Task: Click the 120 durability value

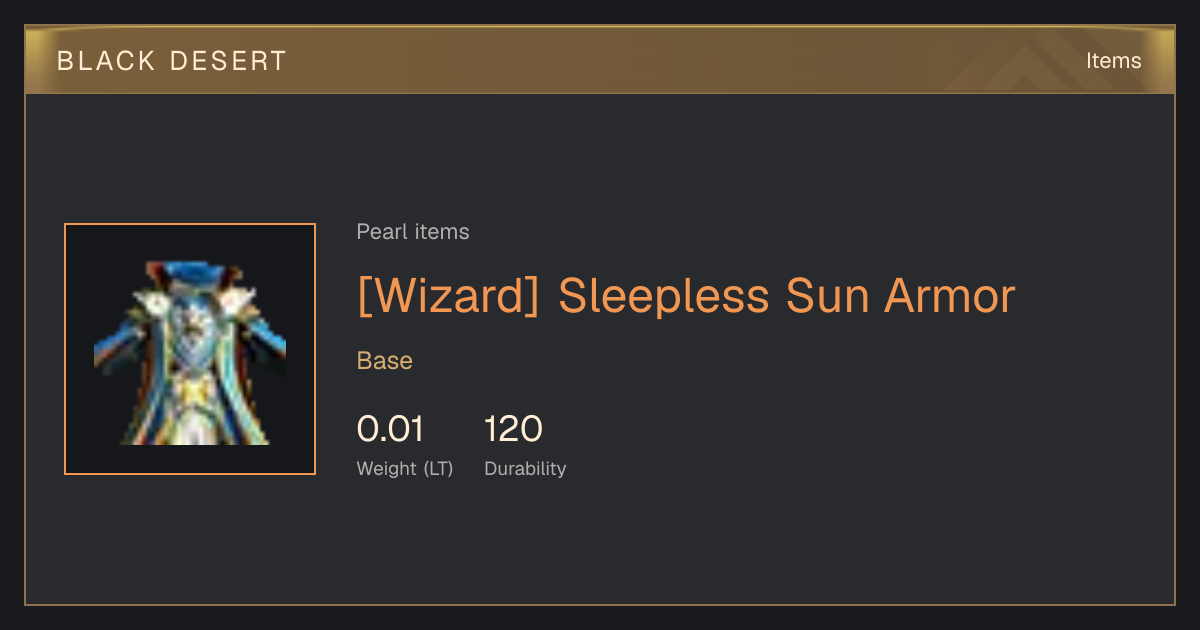Action: point(513,429)
